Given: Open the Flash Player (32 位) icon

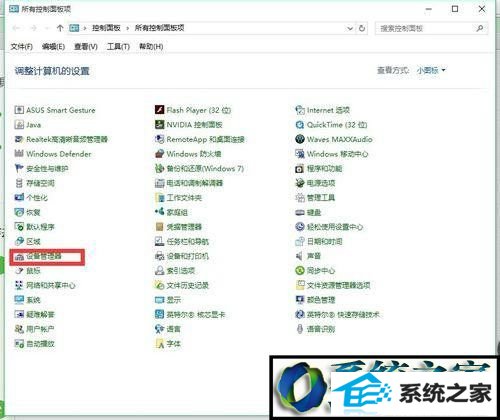Looking at the screenshot, I should click(159, 110).
